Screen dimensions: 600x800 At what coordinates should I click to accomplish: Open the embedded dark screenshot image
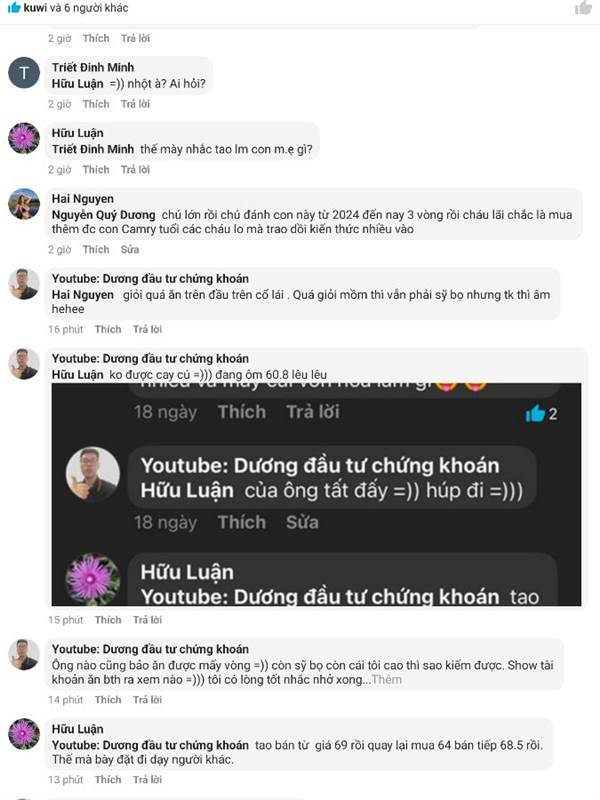[x=316, y=494]
